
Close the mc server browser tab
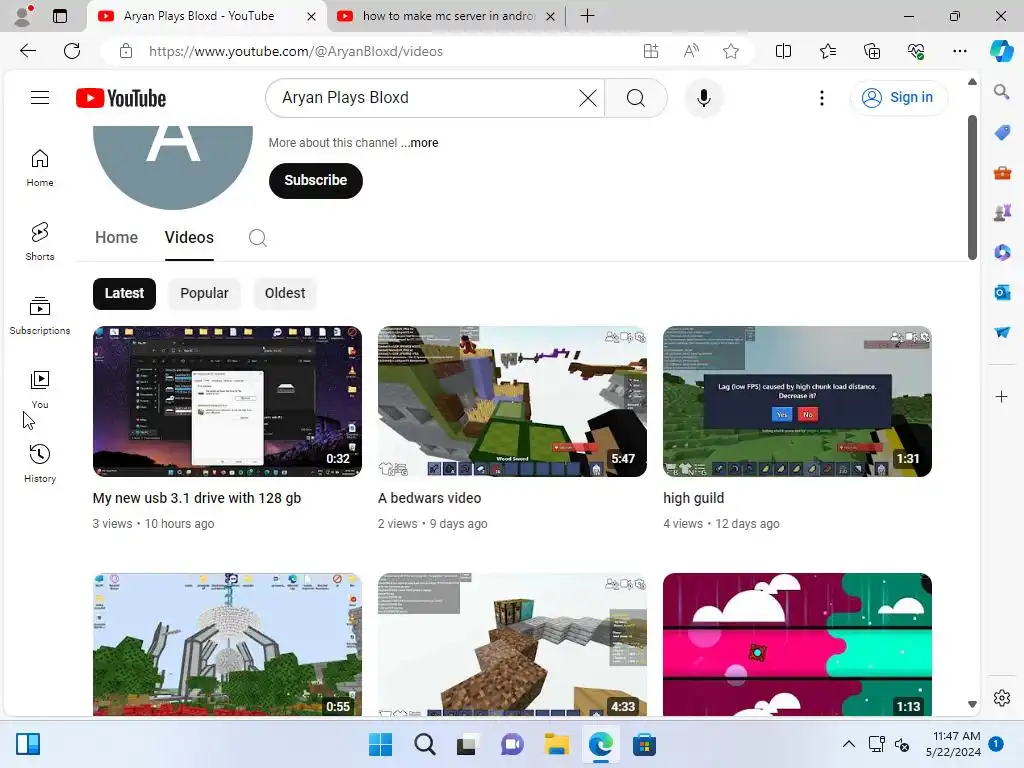(551, 16)
